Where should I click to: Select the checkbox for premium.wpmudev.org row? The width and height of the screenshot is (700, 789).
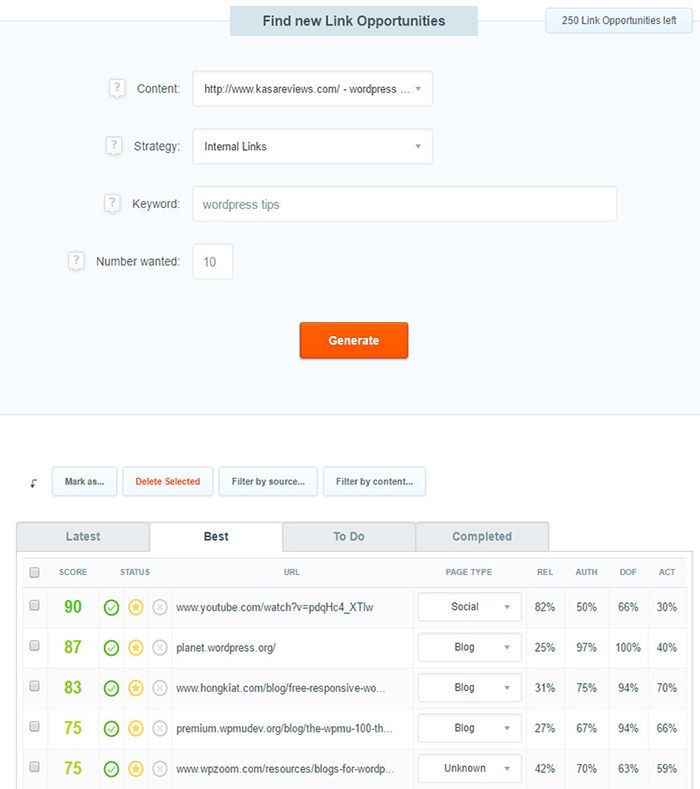tap(35, 727)
